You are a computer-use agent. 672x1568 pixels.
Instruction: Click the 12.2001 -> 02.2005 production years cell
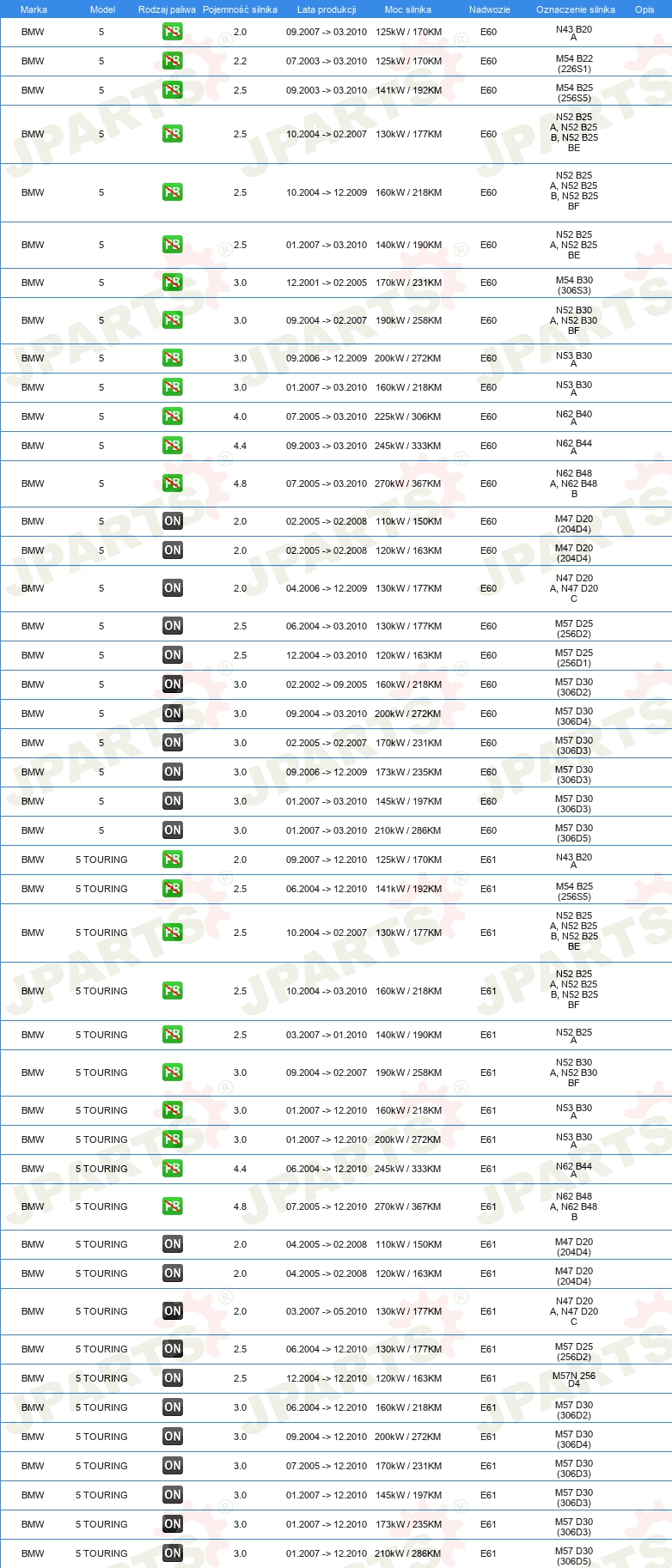(x=327, y=283)
